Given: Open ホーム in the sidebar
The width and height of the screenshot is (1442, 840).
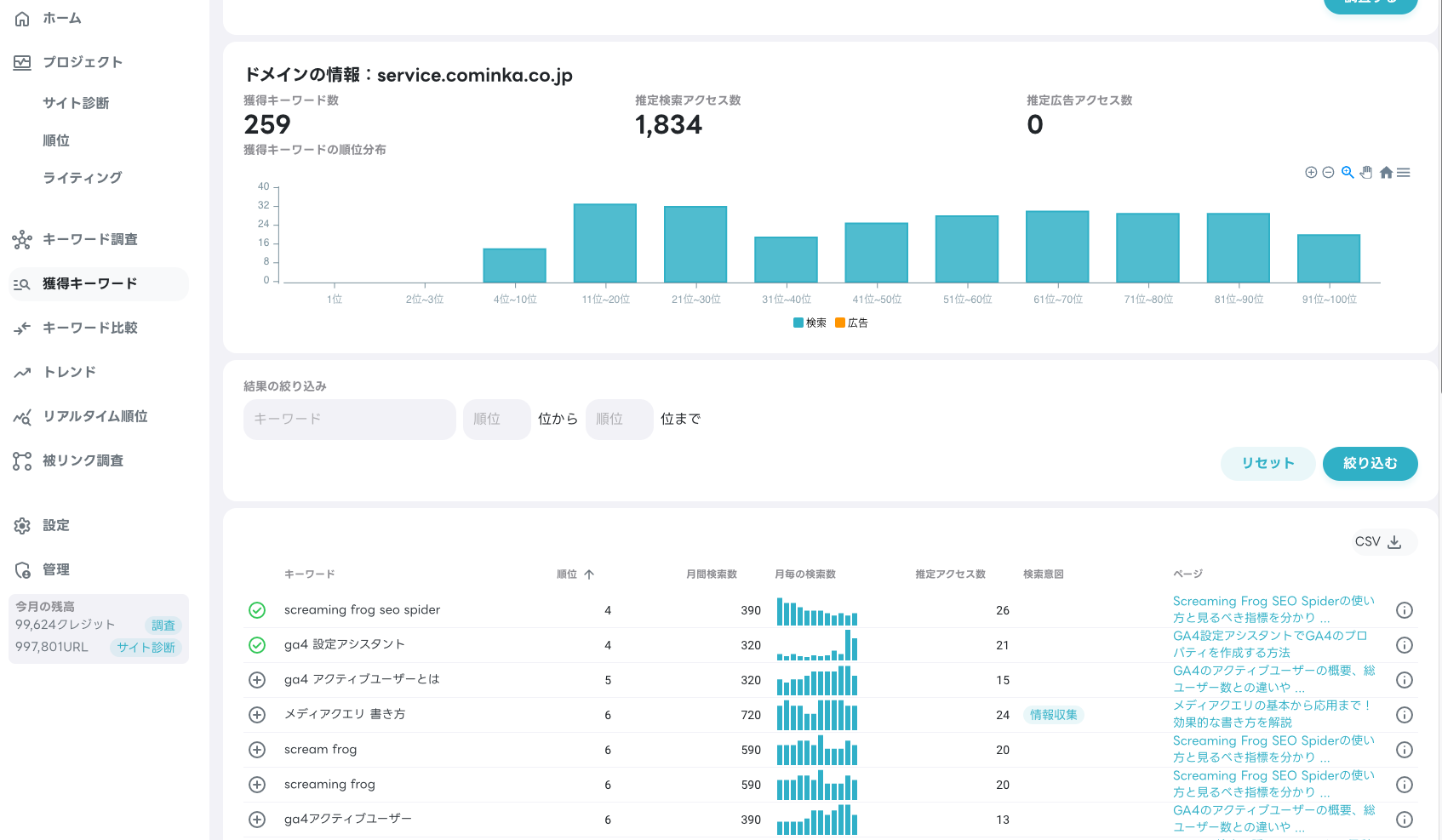Looking at the screenshot, I should click(x=62, y=19).
